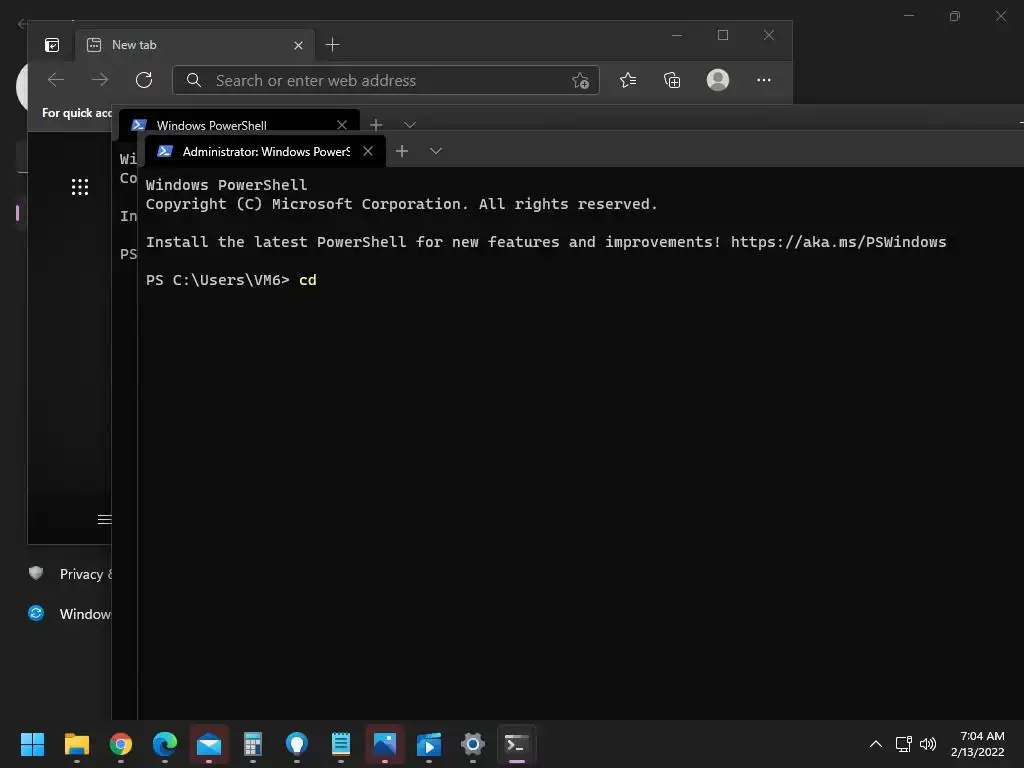Select the Edge New tab tab
The width and height of the screenshot is (1024, 768).
pos(195,45)
